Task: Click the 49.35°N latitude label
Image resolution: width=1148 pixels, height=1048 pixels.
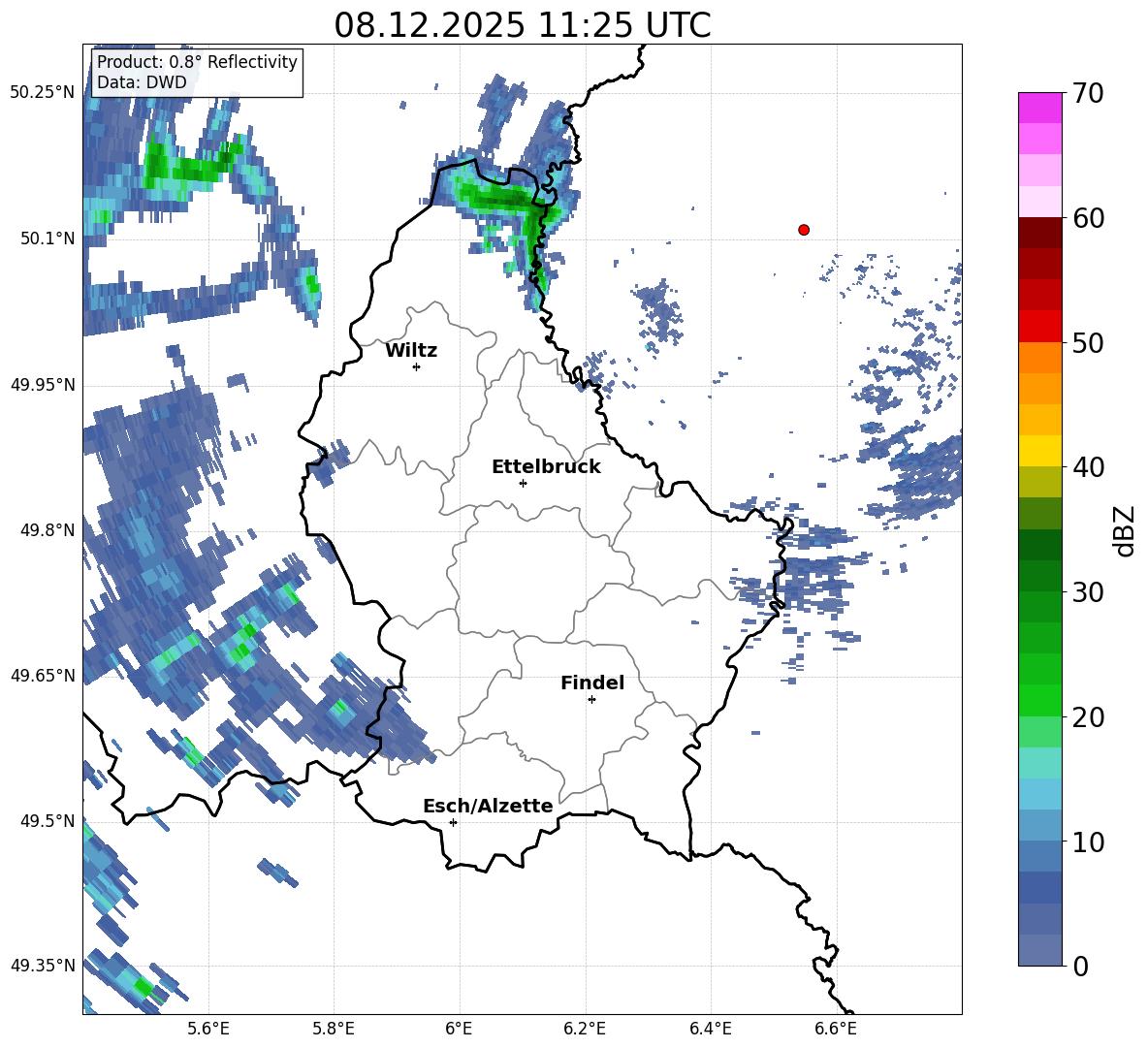Action: [43, 966]
